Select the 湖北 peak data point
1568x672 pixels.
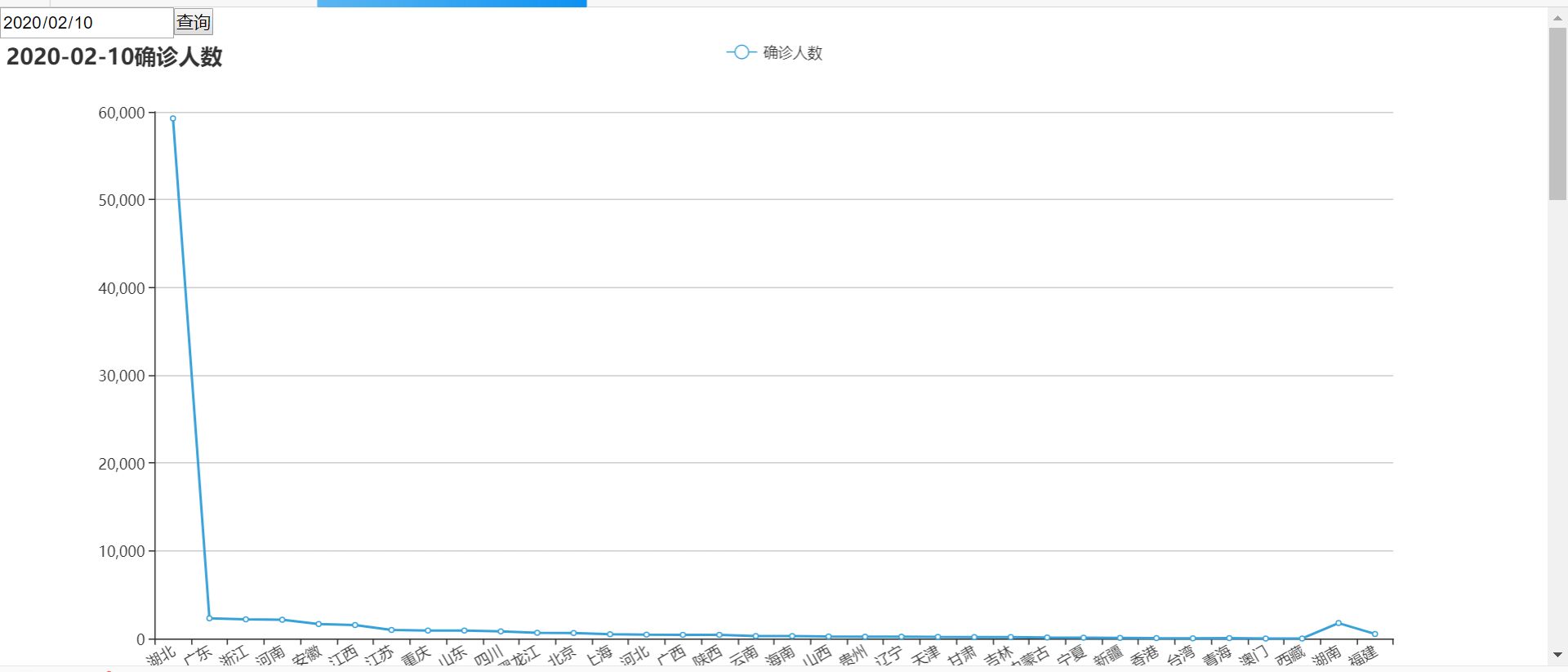[x=173, y=118]
